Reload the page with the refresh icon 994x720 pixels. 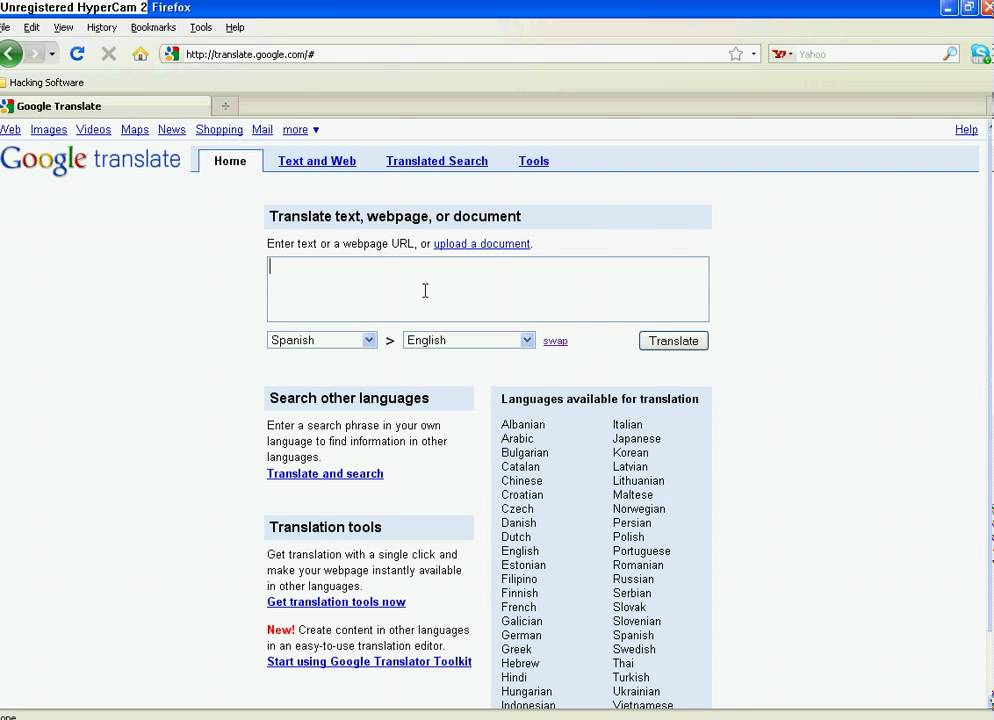tap(77, 54)
